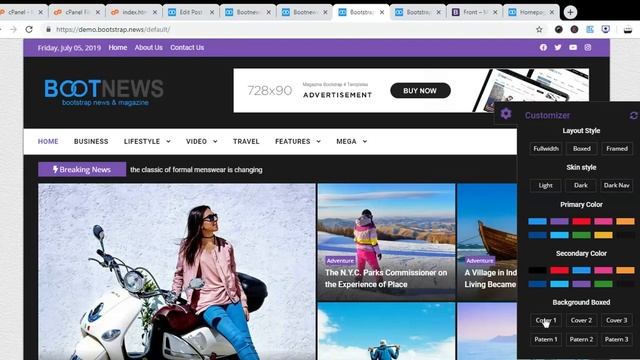This screenshot has width=640, height=360.
Task: Pick green primary color swatch
Action: pos(581,235)
